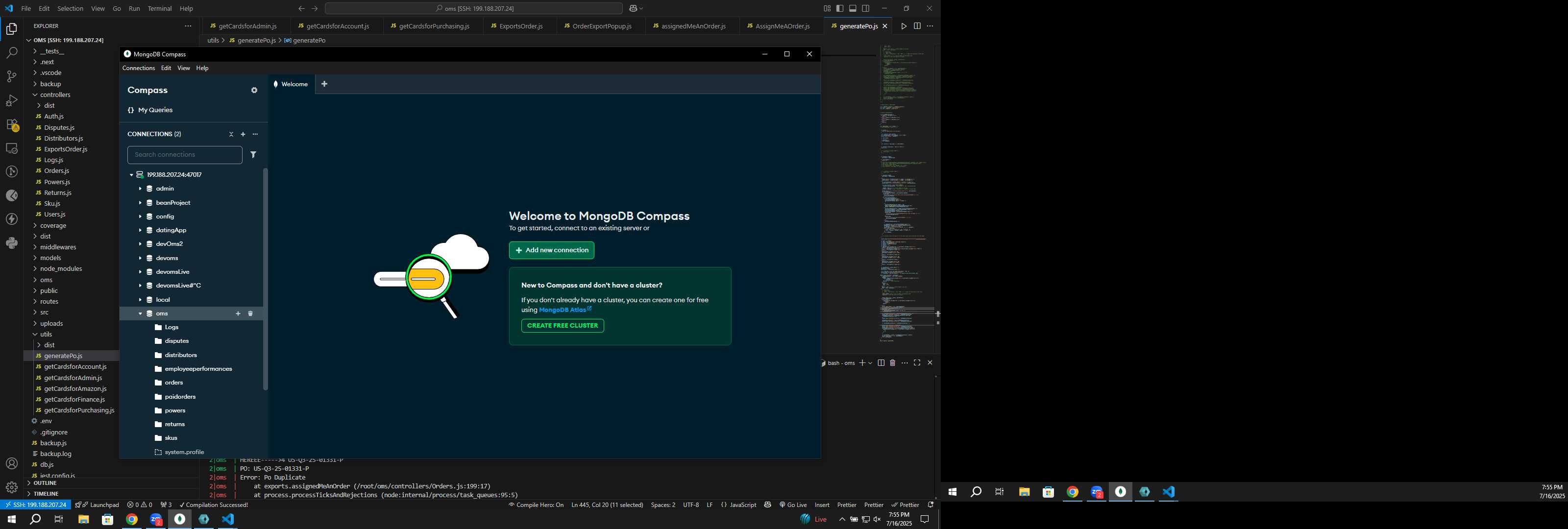This screenshot has width=1568, height=529.
Task: Toggle Compile Hero: On in status bar
Action: [x=536, y=505]
